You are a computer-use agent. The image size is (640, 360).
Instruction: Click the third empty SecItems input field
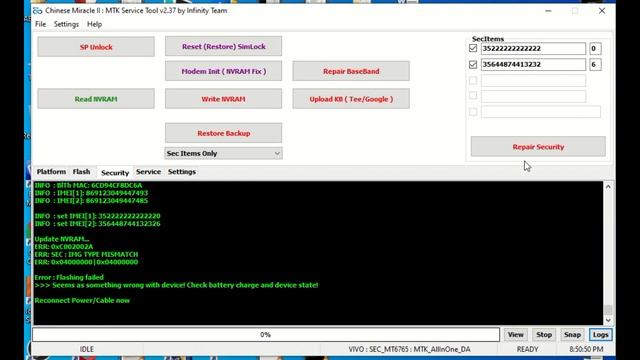coord(533,80)
